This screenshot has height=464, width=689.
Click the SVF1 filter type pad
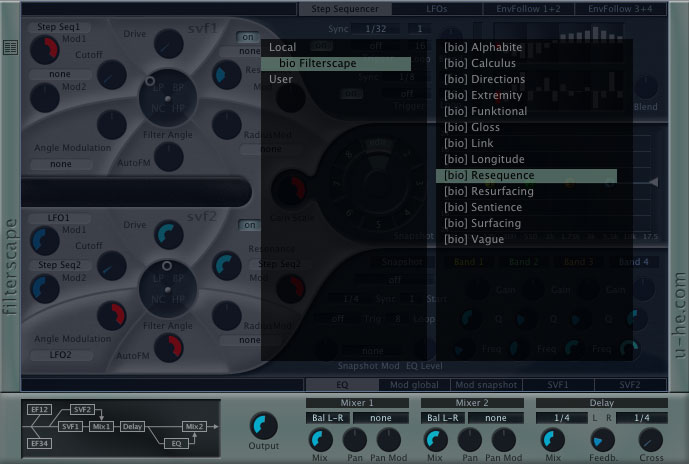tap(167, 98)
